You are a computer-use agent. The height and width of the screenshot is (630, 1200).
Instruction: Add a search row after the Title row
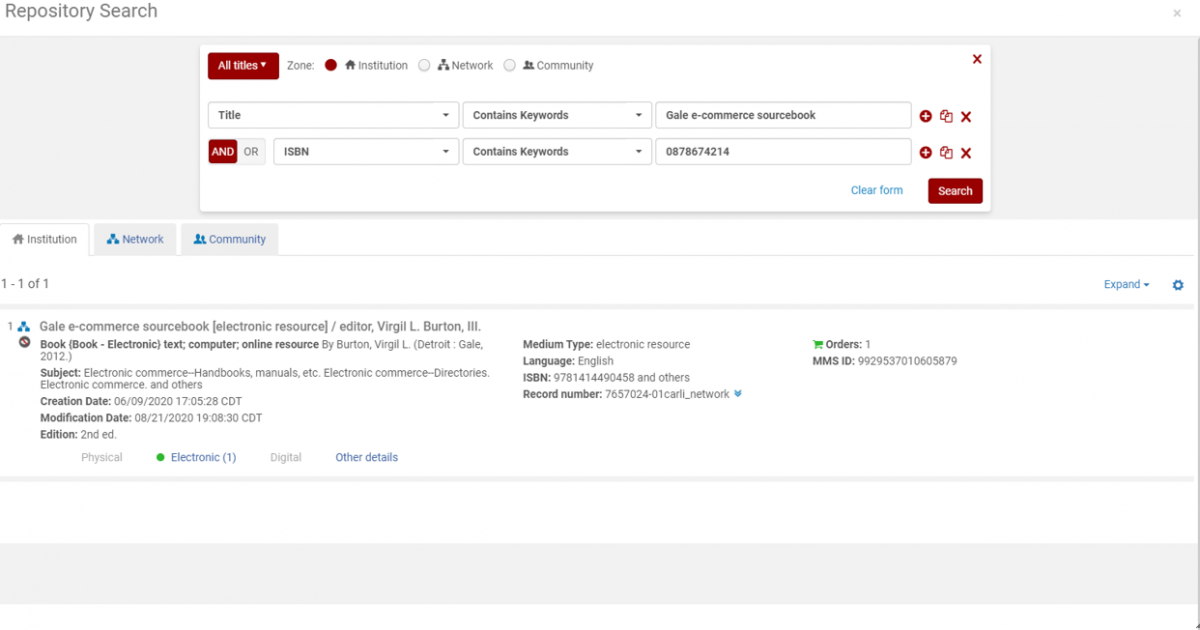coord(925,116)
